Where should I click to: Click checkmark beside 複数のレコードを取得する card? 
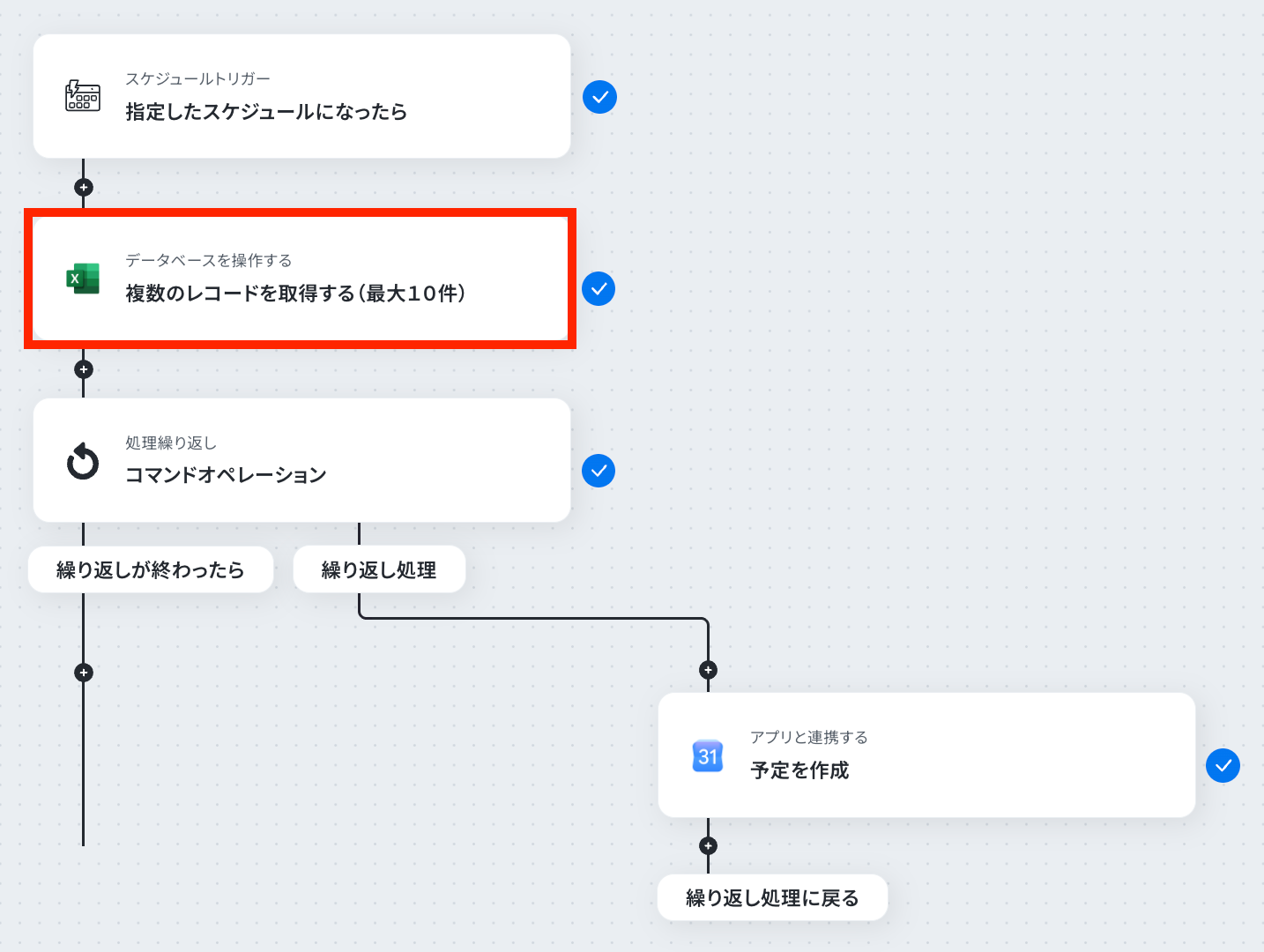point(599,288)
